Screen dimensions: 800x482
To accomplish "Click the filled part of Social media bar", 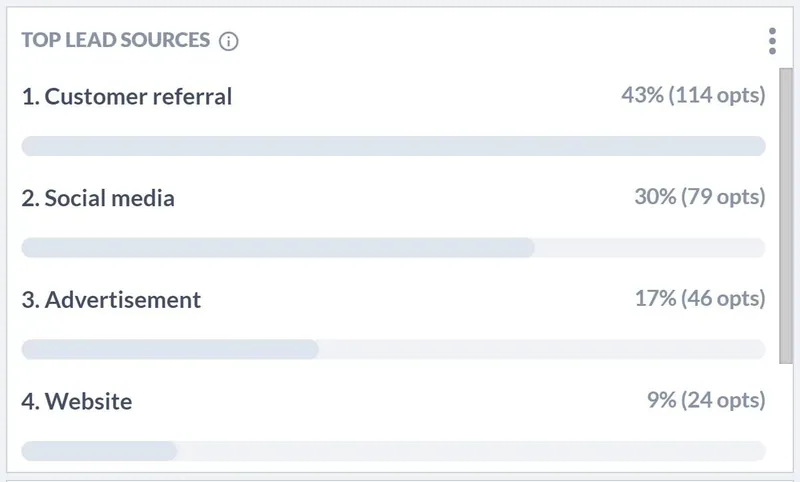I will coord(278,247).
